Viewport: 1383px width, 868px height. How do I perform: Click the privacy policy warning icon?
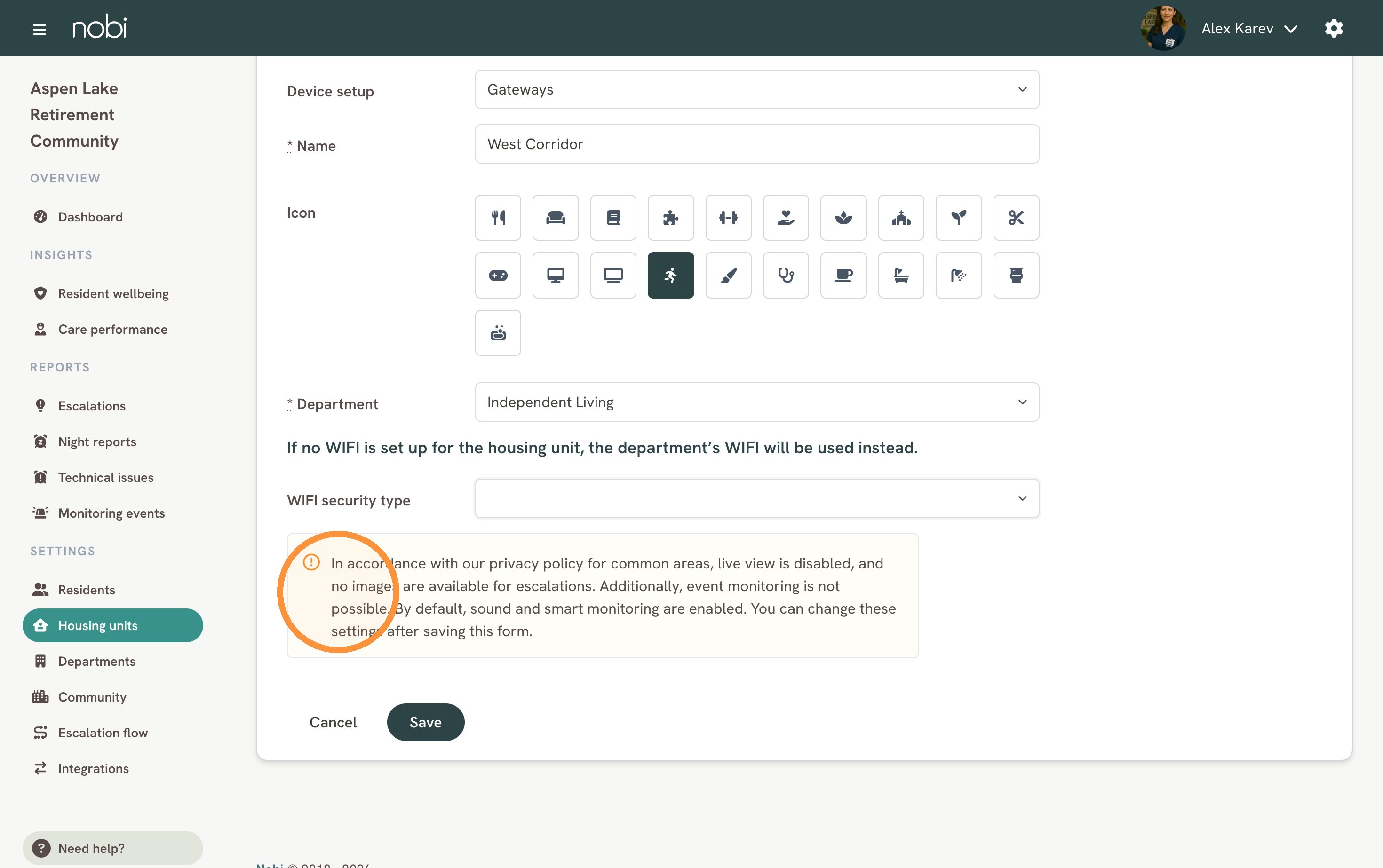pos(311,562)
